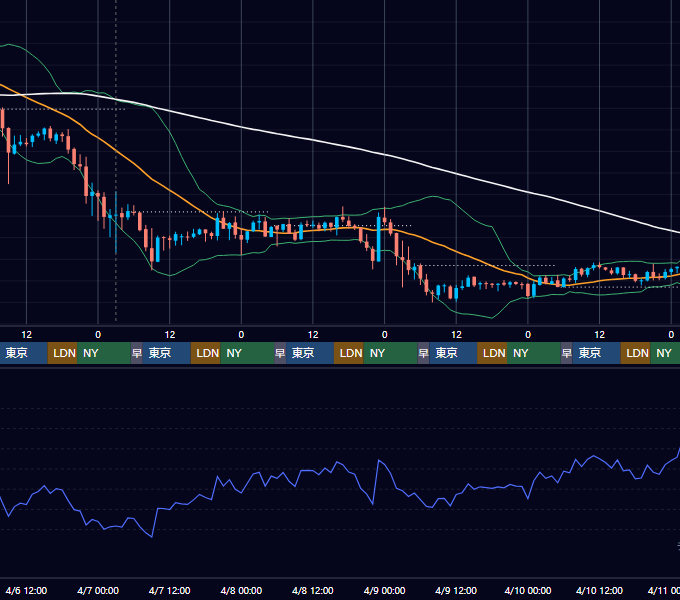The image size is (680, 600).
Task: Click the 東京 session block for April 7
Action: tap(167, 353)
